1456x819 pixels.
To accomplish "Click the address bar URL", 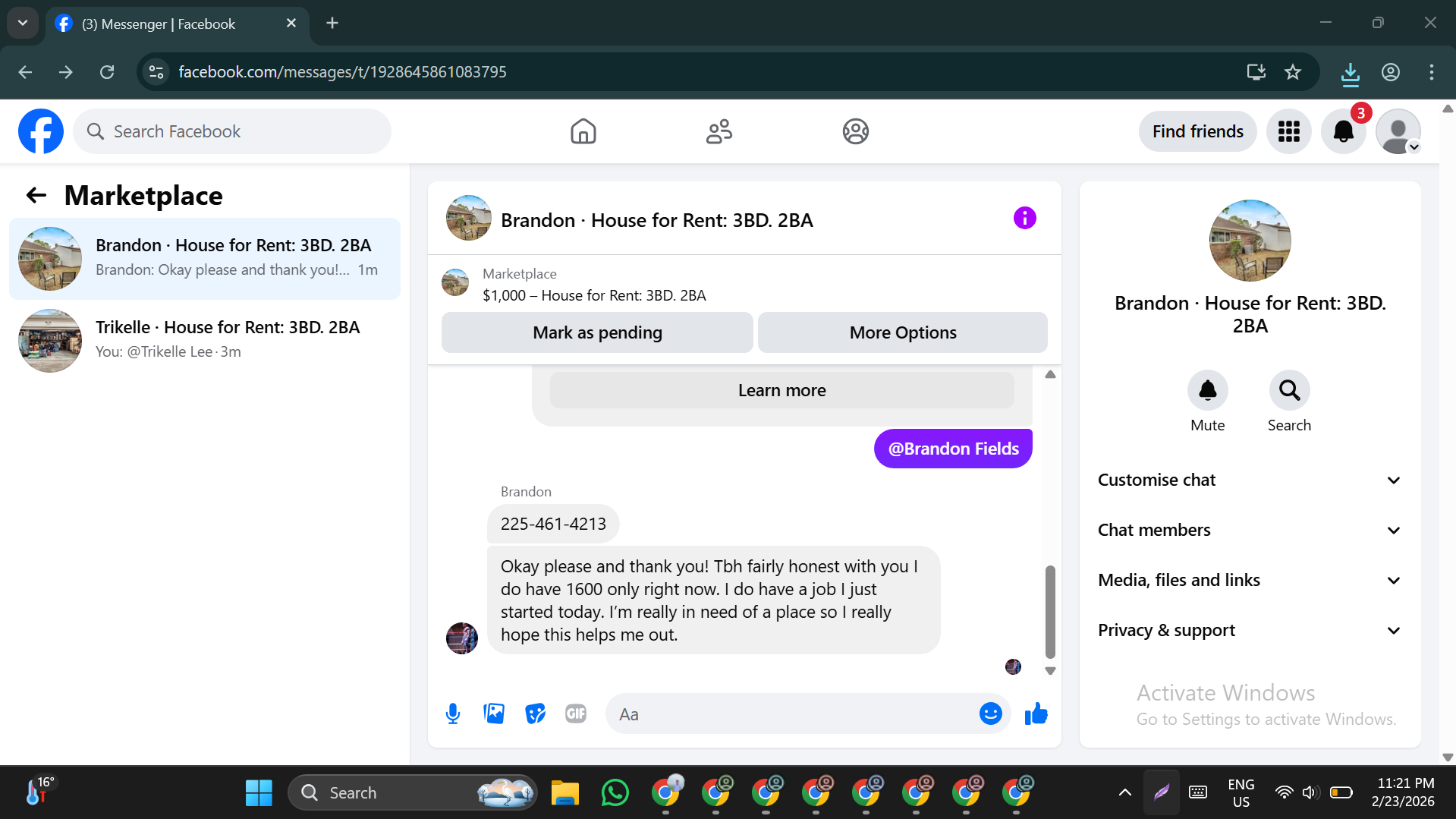I will (x=342, y=72).
